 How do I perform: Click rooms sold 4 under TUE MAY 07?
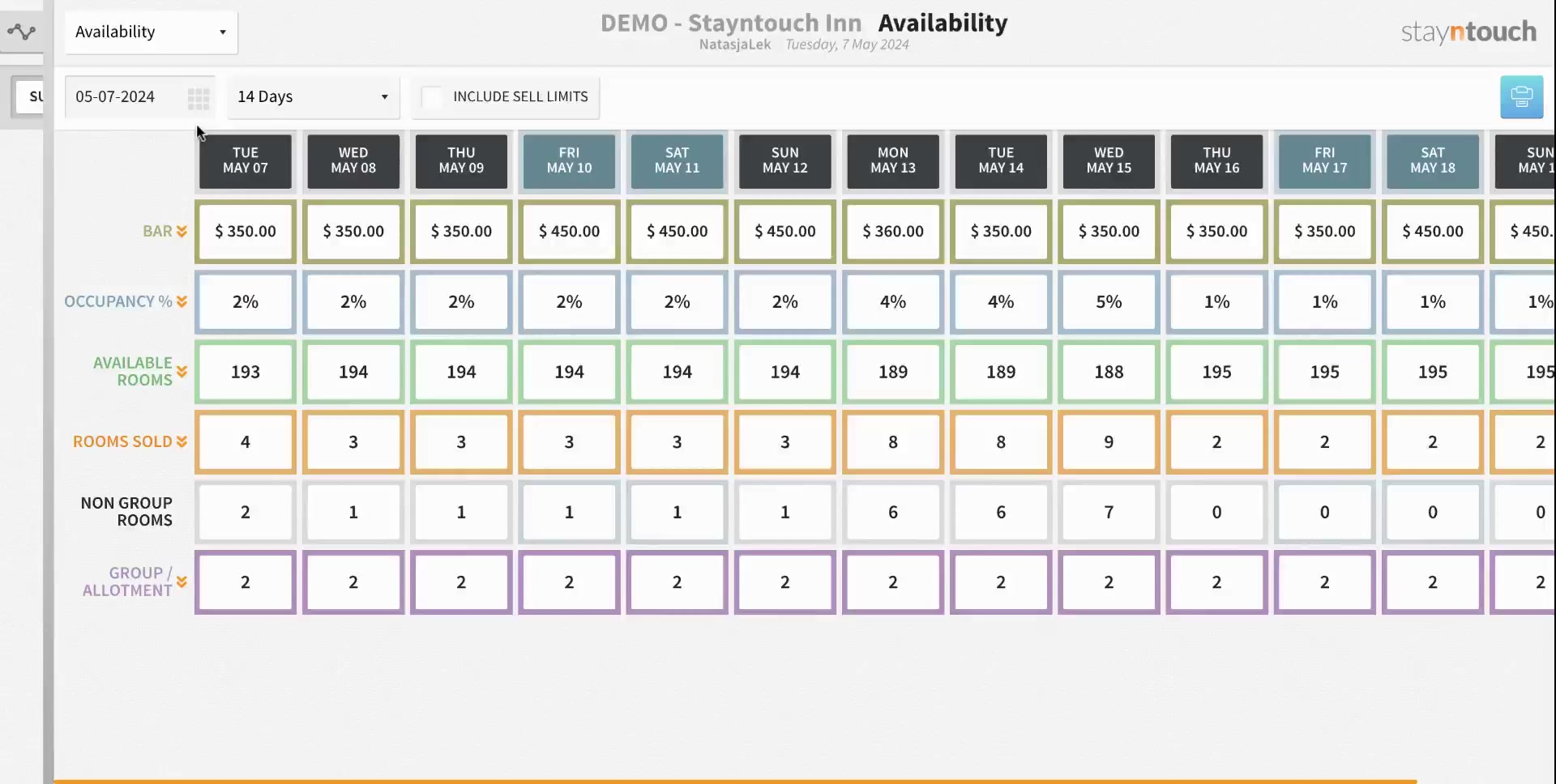coord(246,441)
